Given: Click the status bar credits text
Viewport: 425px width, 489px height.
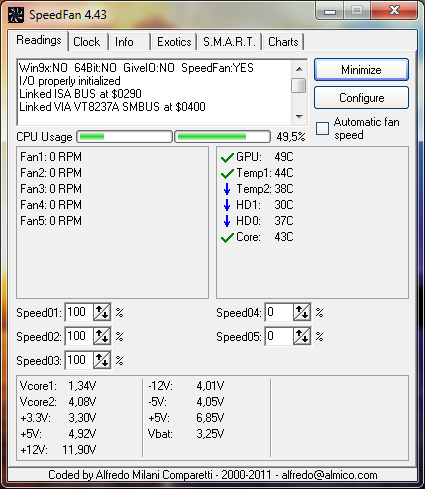Looking at the screenshot, I should pyautogui.click(x=213, y=475).
